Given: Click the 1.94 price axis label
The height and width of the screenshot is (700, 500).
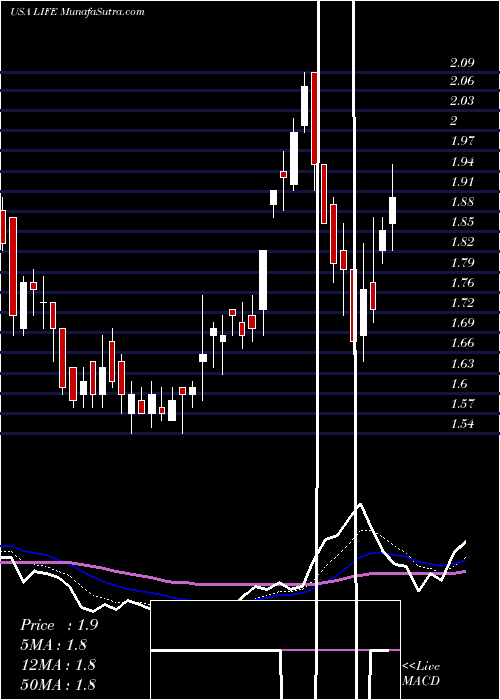Looking at the screenshot, I should click(x=462, y=162).
